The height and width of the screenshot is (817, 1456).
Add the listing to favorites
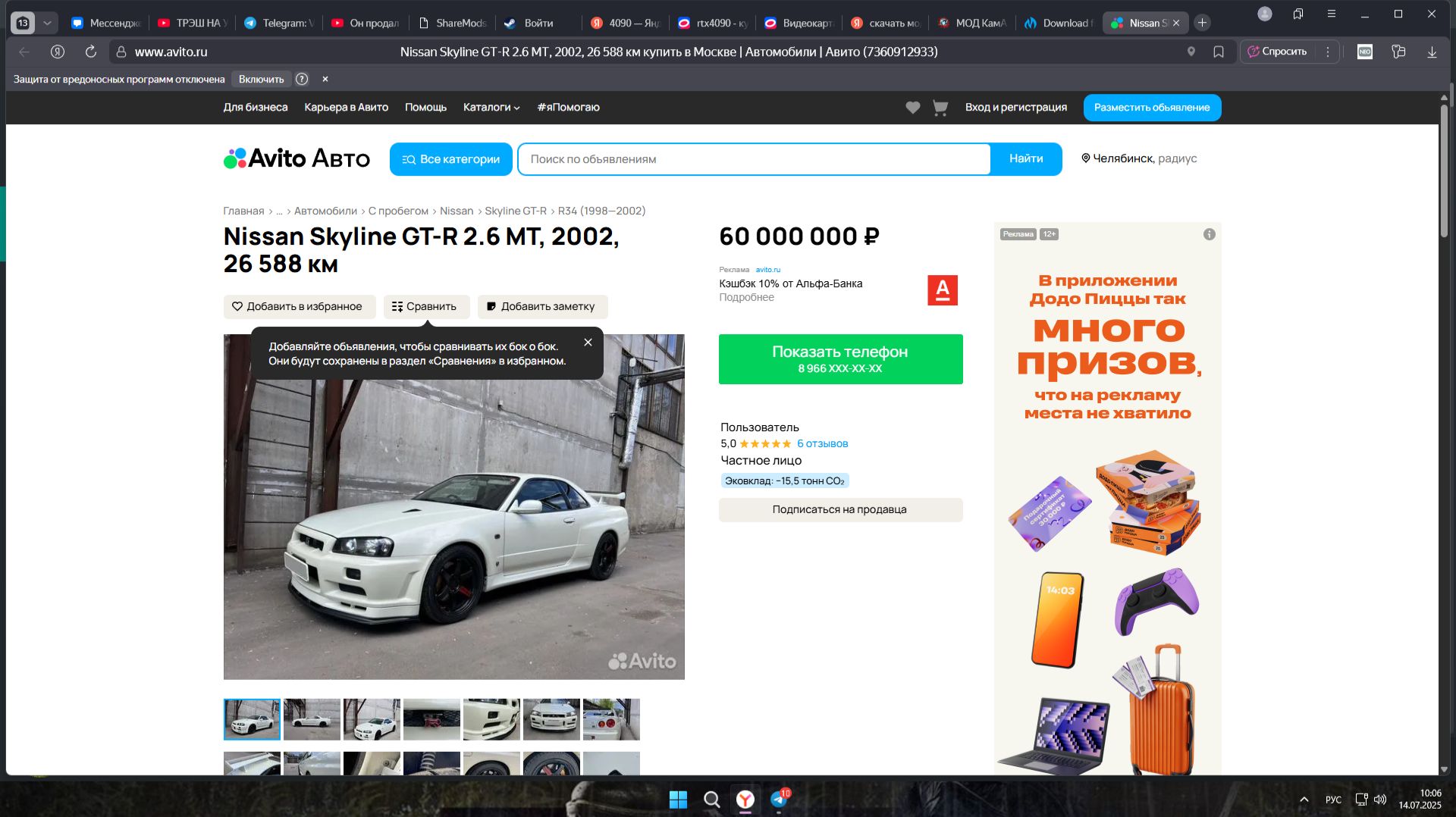(x=300, y=307)
